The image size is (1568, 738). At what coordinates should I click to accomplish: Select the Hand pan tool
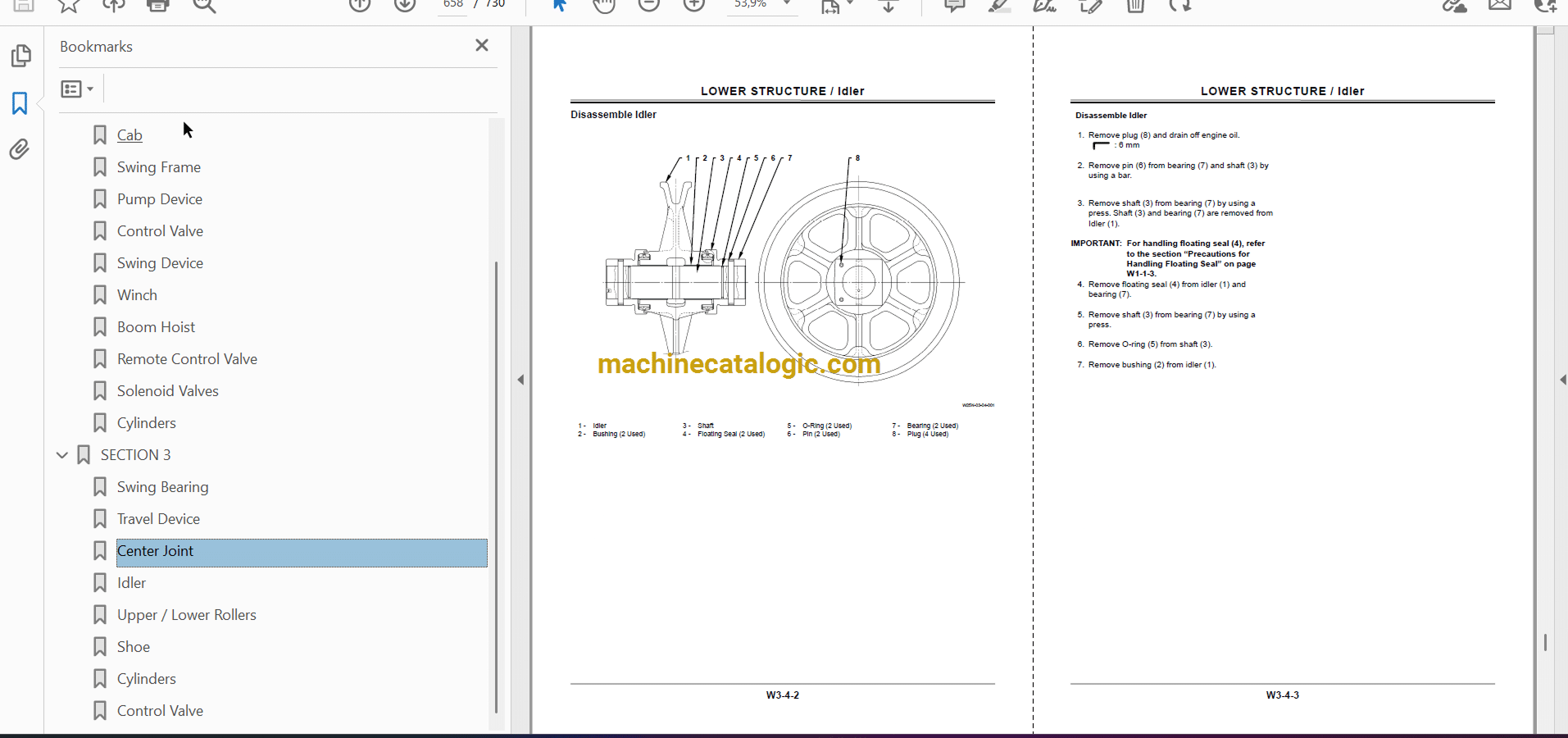(x=604, y=6)
